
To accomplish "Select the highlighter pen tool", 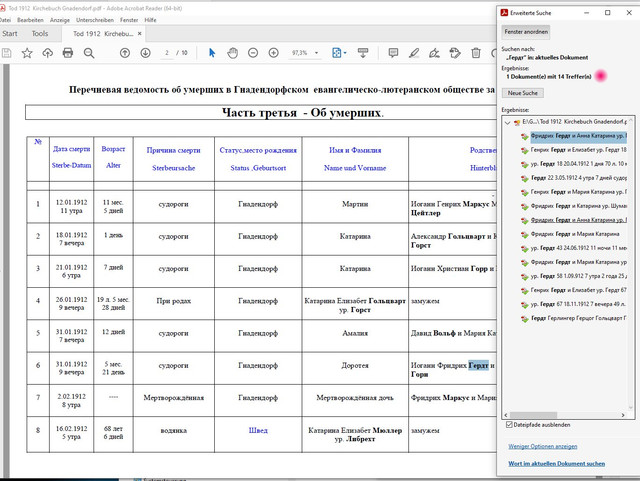I will coord(414,53).
